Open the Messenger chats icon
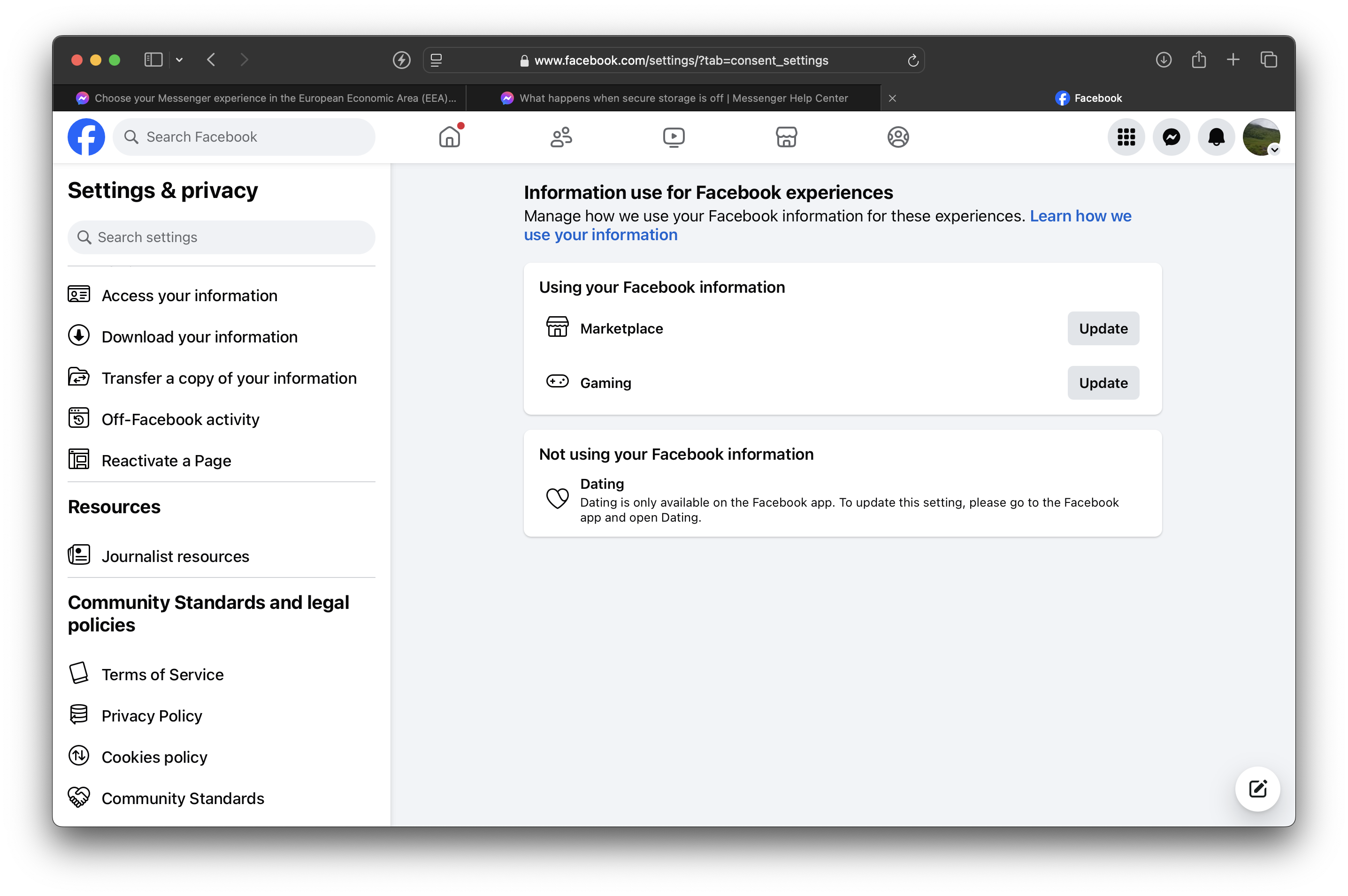 point(1172,137)
